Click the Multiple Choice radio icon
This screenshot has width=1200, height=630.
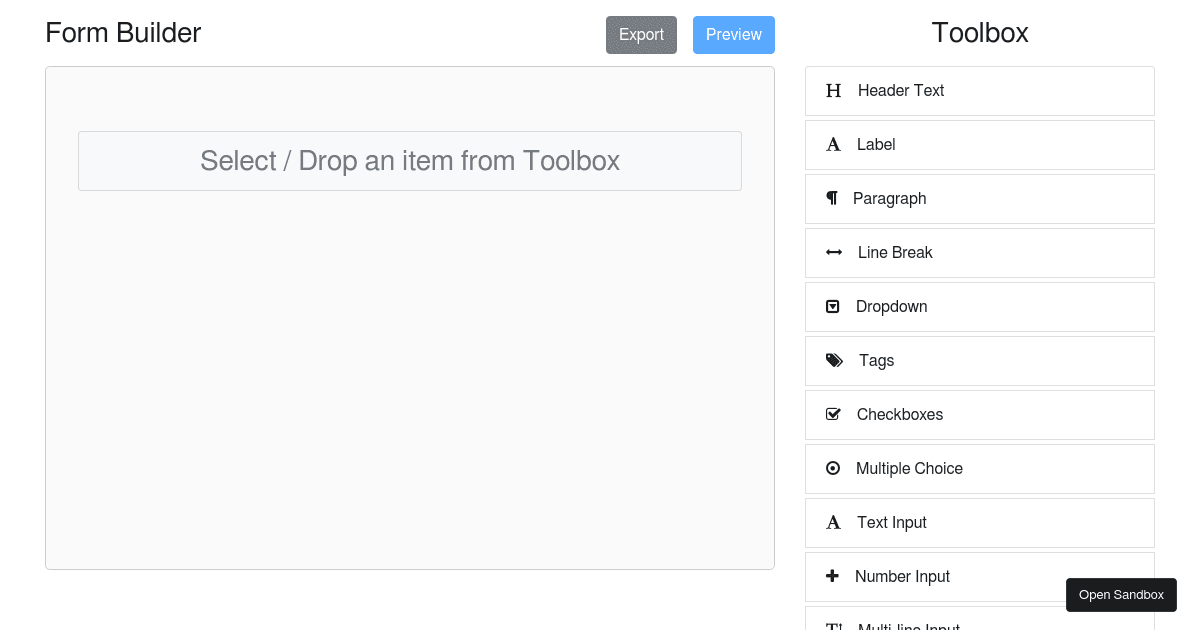(833, 468)
